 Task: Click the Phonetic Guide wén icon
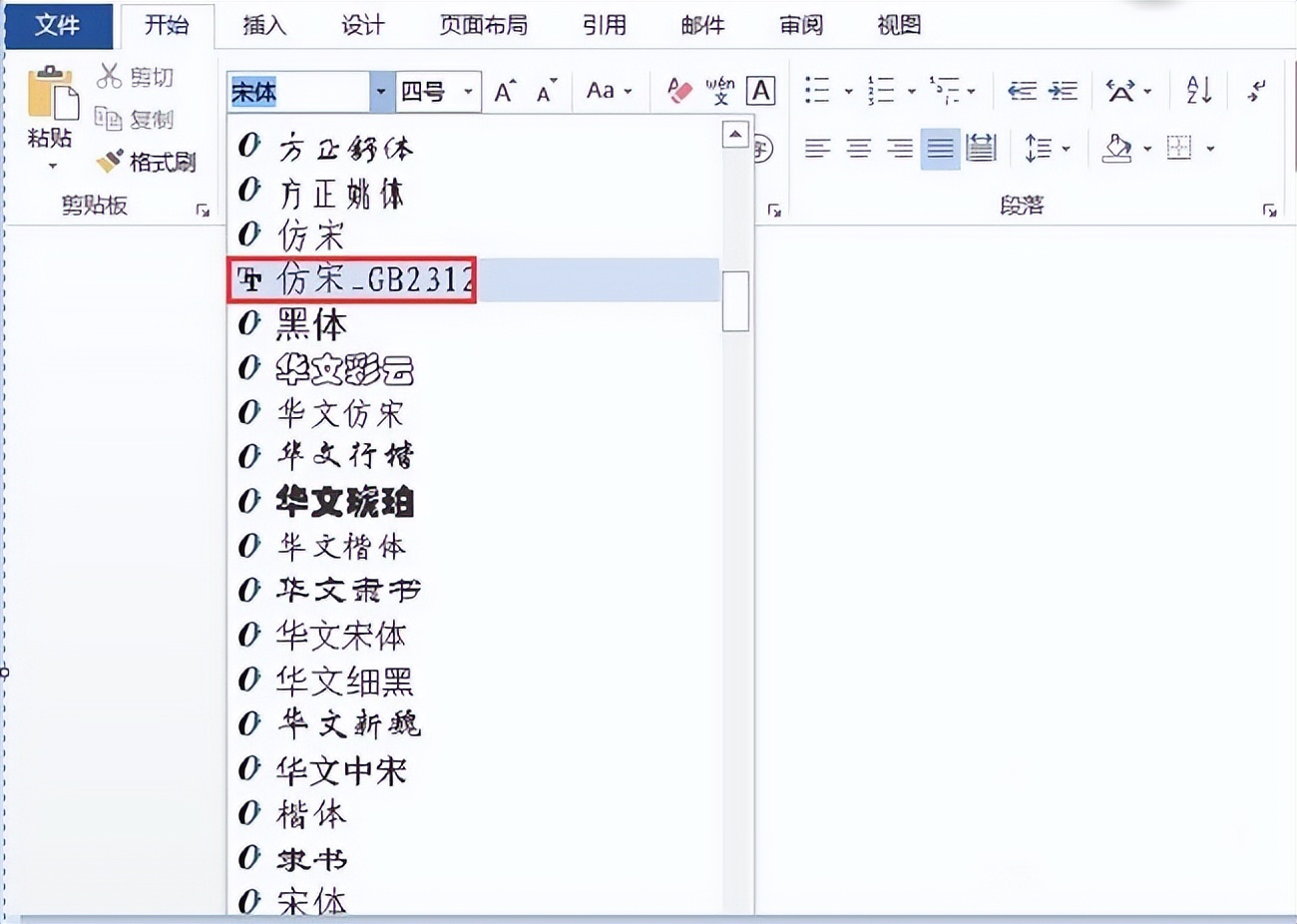coord(719,92)
